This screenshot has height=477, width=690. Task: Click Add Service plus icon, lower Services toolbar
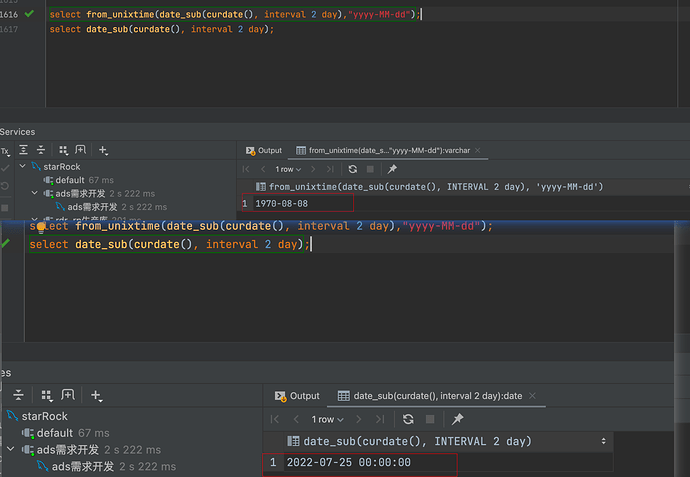point(96,396)
